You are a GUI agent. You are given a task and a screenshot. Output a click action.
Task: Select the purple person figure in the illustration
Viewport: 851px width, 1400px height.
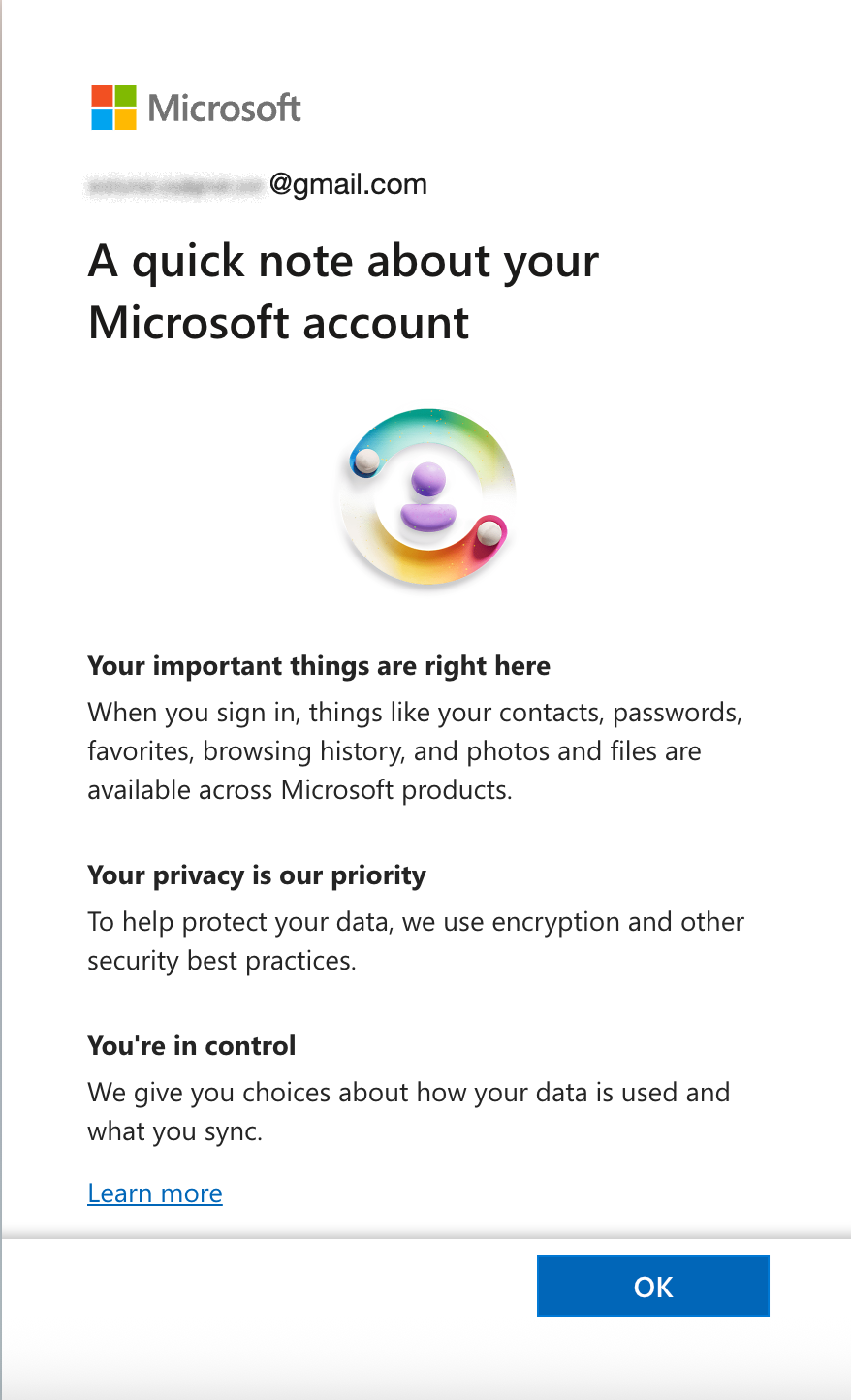[x=426, y=499]
